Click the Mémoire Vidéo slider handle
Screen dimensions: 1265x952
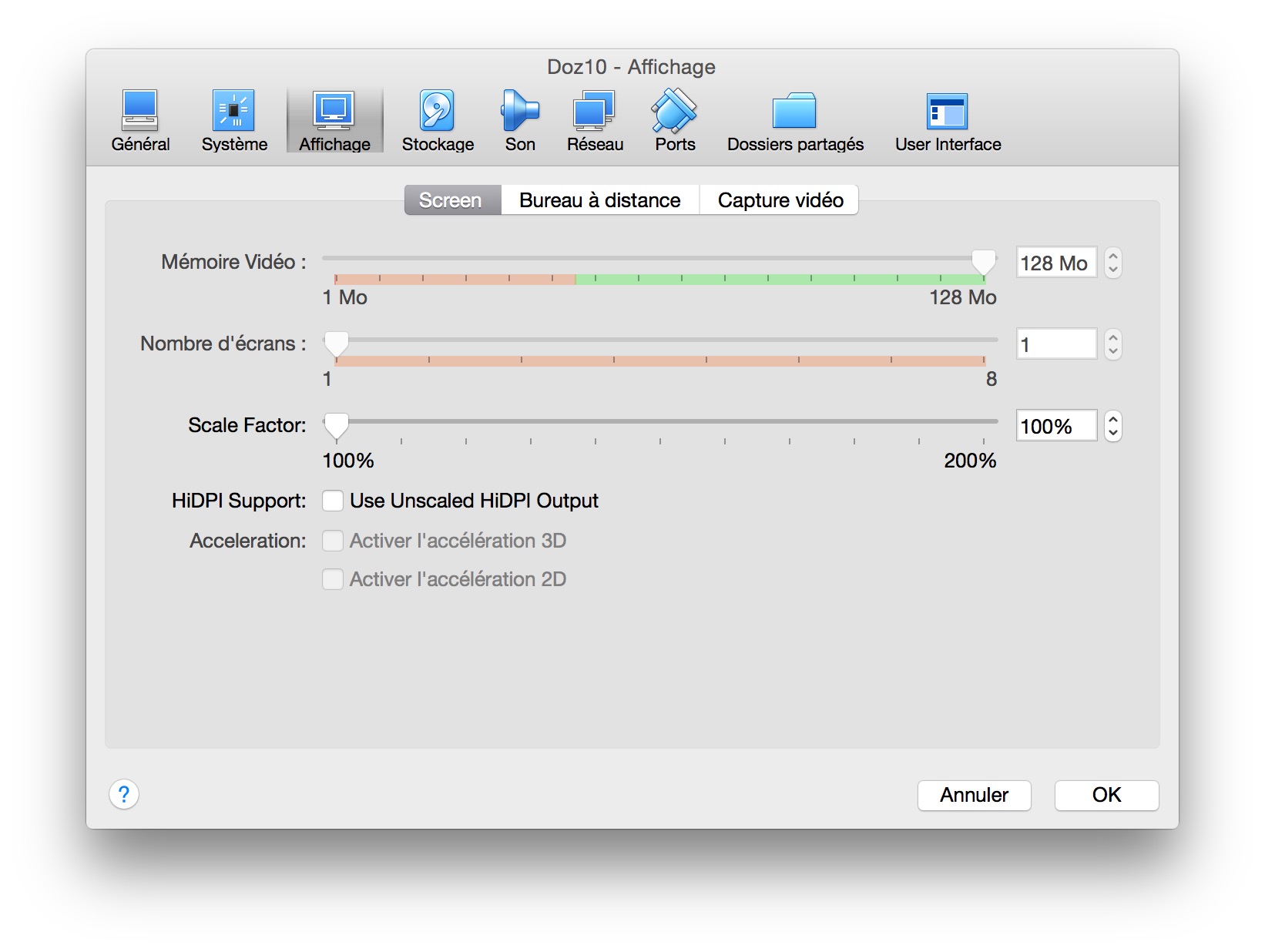point(983,262)
